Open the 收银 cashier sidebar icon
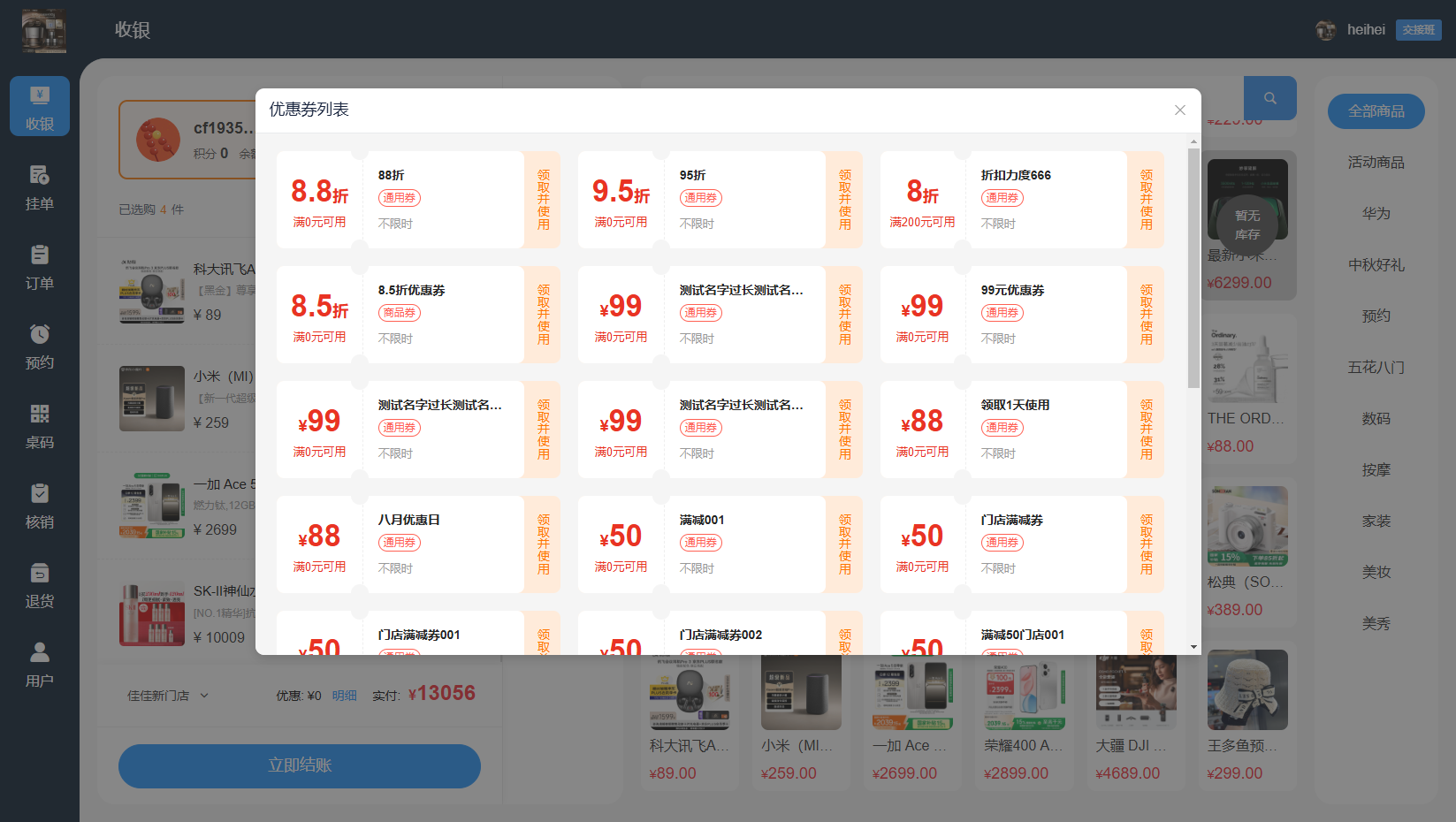This screenshot has height=822, width=1456. [x=40, y=106]
